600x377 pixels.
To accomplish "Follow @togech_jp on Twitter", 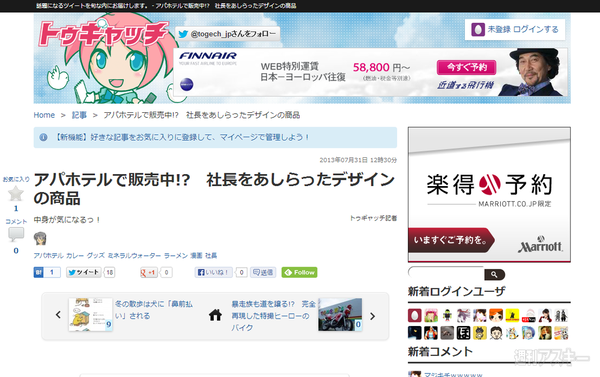I will [227, 34].
